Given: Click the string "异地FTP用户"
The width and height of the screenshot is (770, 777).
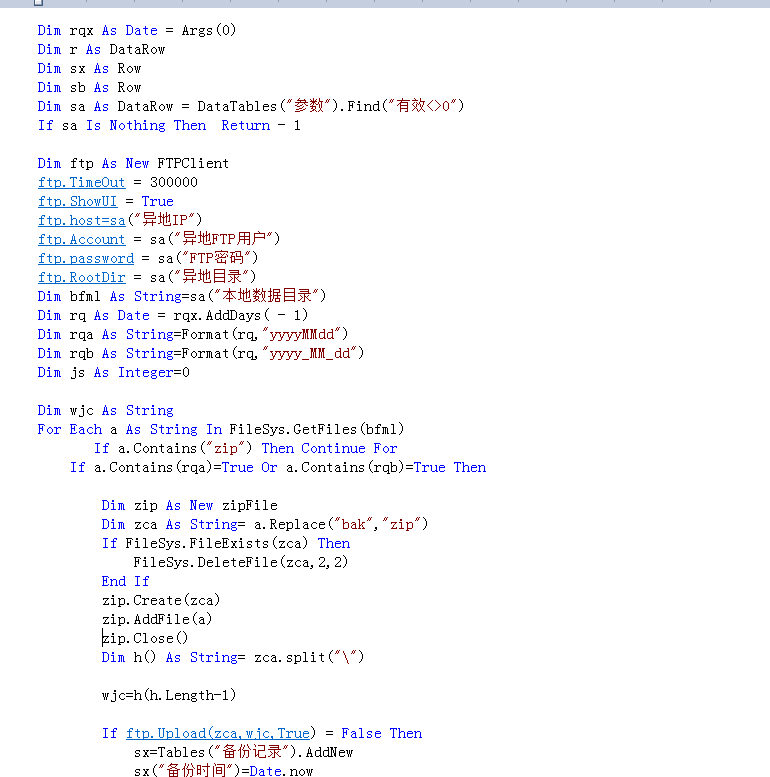Looking at the screenshot, I should (x=224, y=239).
